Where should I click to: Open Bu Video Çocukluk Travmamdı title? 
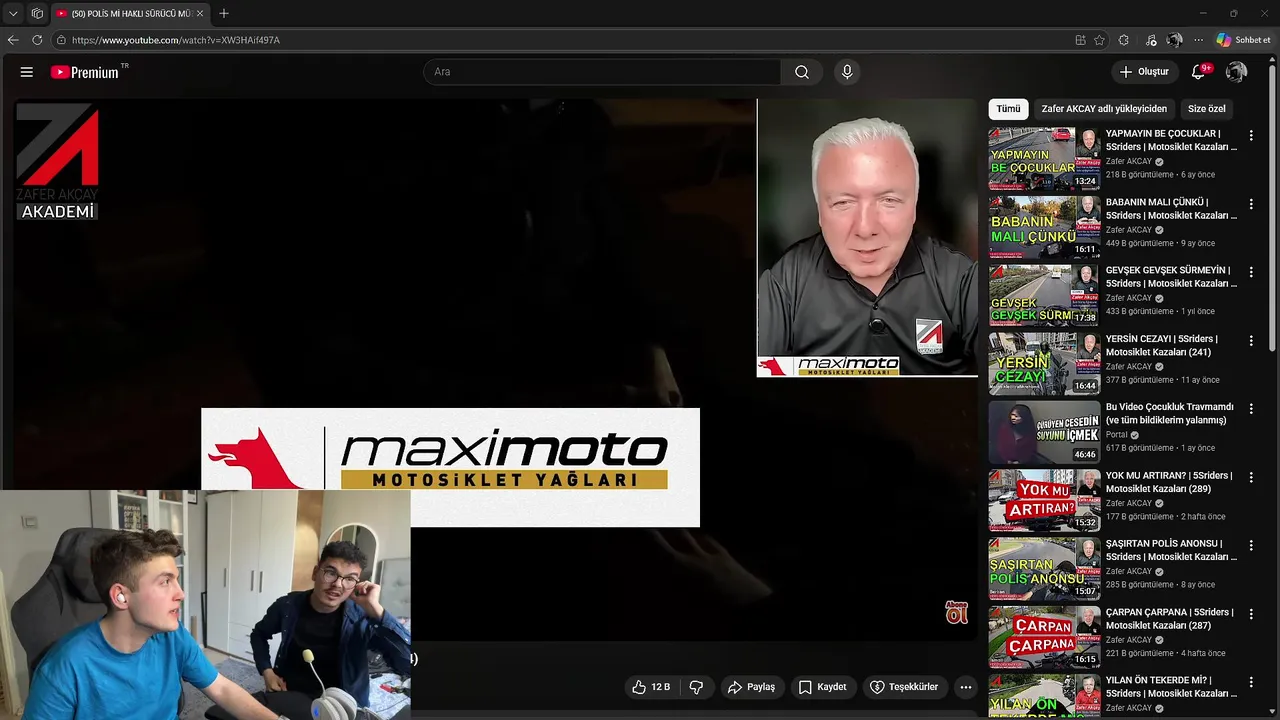click(1170, 414)
